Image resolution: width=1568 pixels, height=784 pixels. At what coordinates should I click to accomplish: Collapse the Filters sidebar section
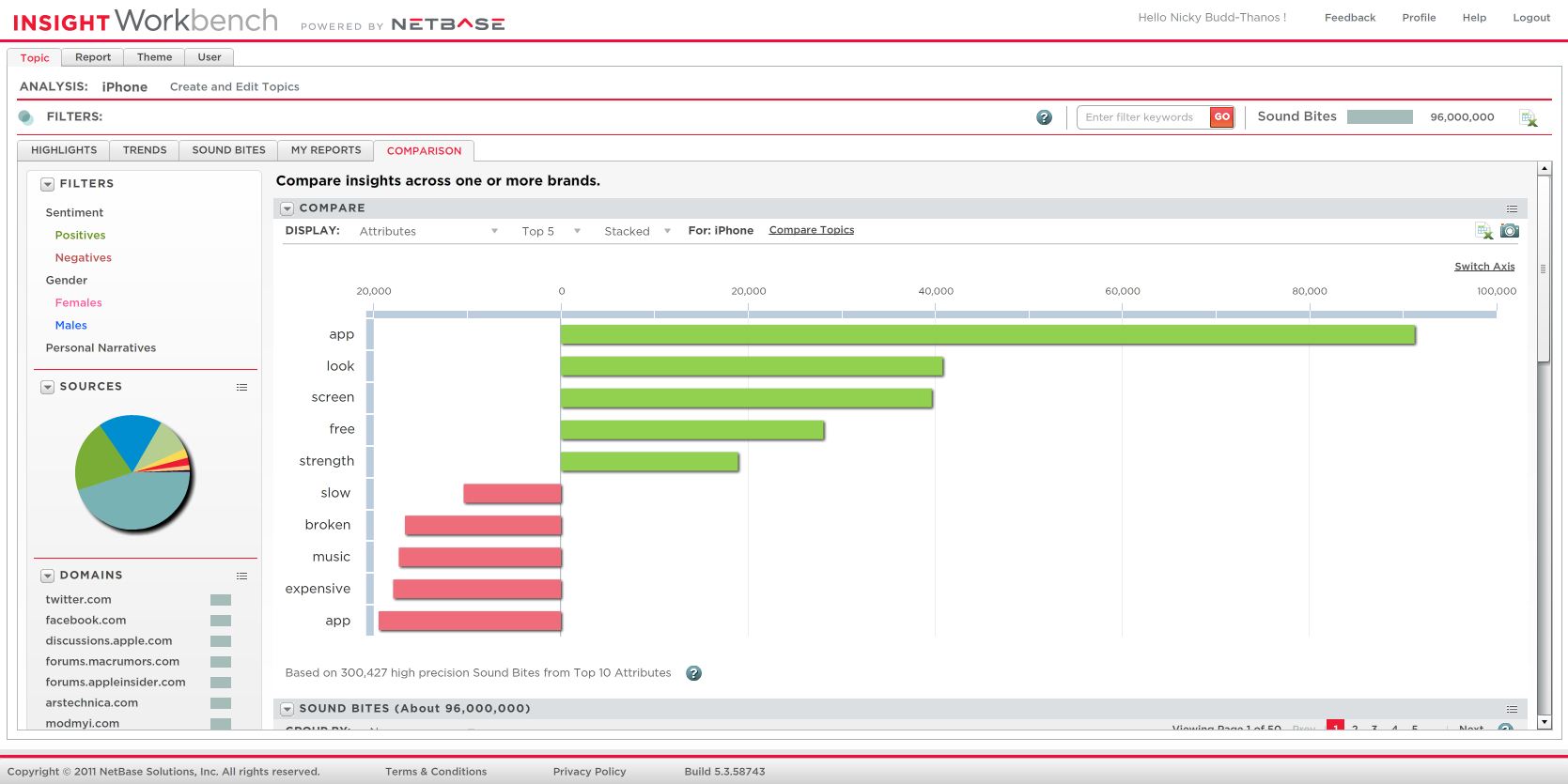coord(47,185)
